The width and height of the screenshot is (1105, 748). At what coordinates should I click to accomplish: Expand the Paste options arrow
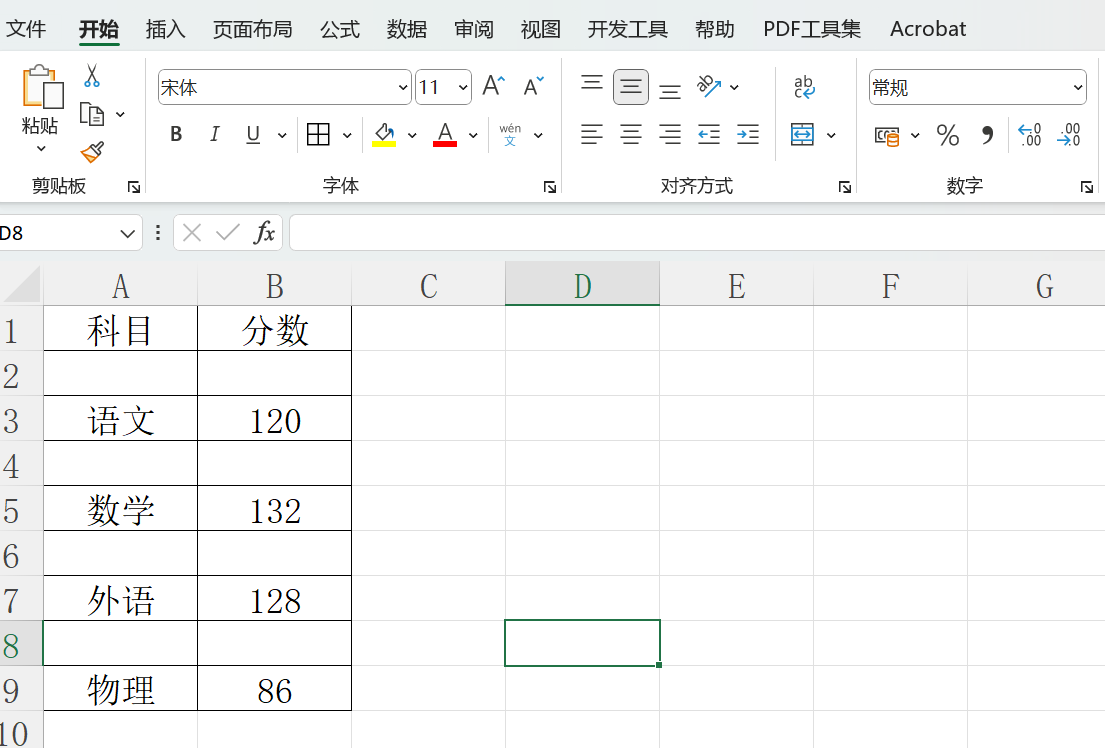point(41,149)
